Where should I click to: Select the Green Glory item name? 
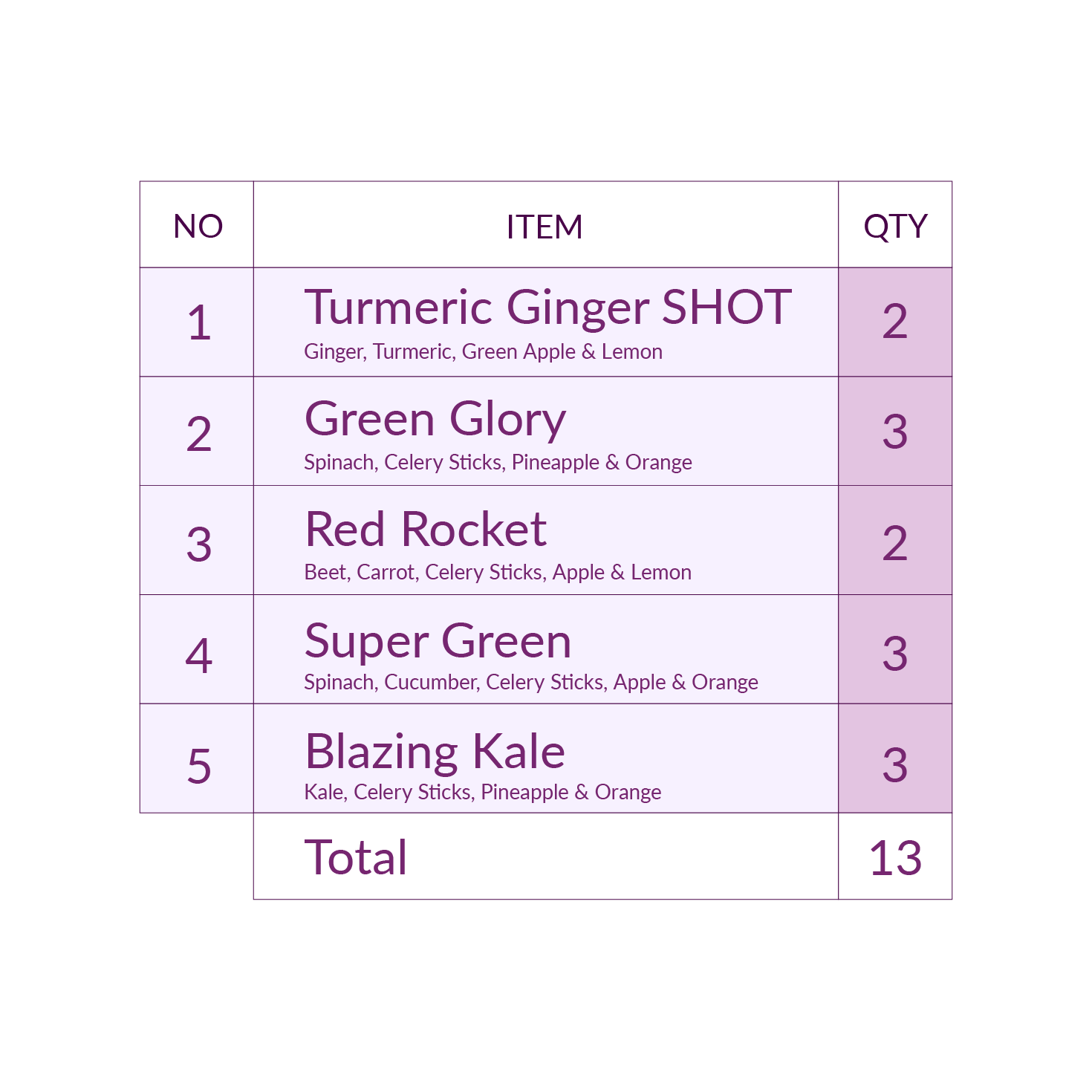pos(435,419)
